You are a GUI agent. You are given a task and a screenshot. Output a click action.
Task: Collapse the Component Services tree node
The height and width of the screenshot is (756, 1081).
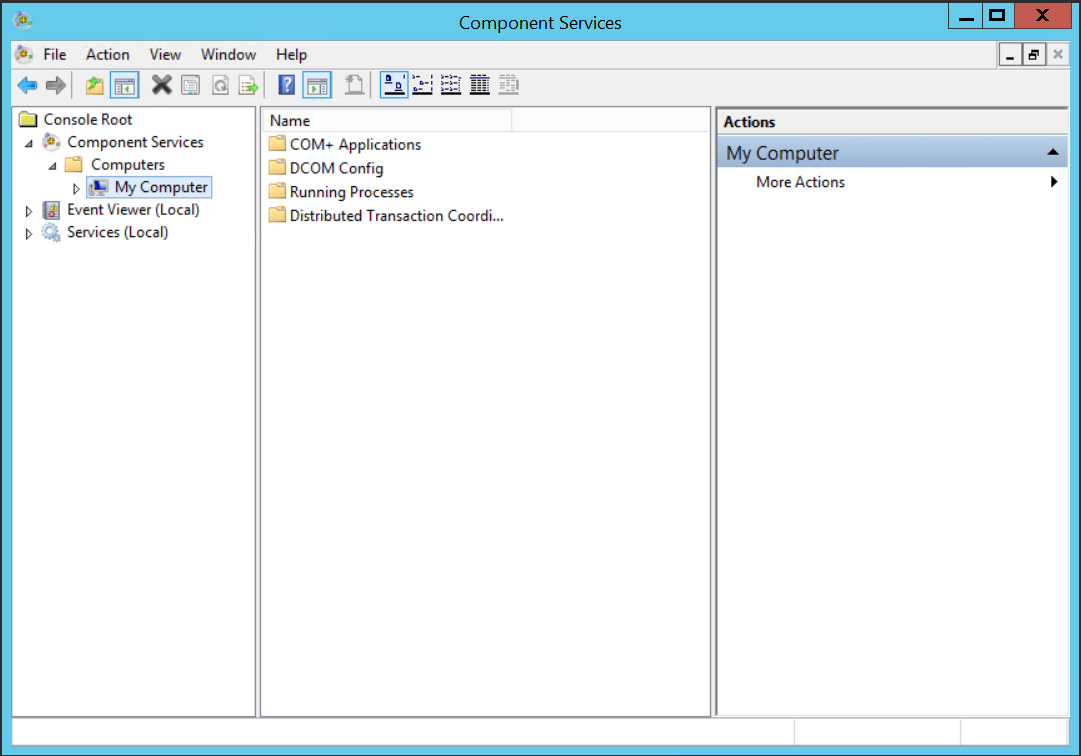(x=29, y=143)
